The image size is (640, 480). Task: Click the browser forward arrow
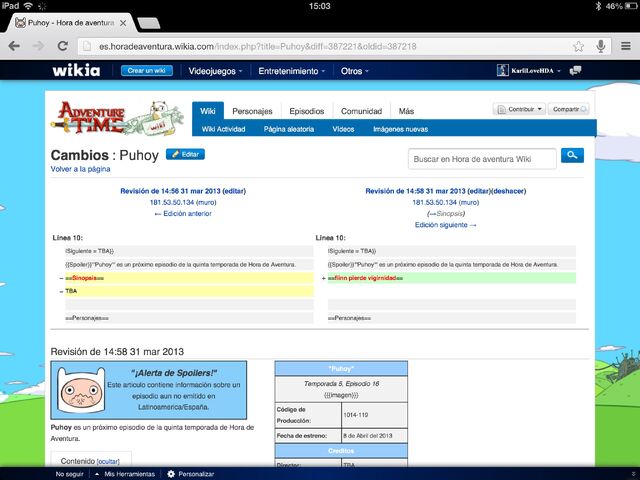tap(38, 46)
